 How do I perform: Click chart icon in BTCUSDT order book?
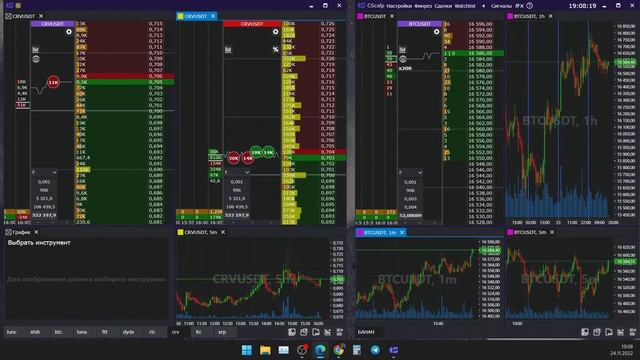pyautogui.click(x=402, y=50)
